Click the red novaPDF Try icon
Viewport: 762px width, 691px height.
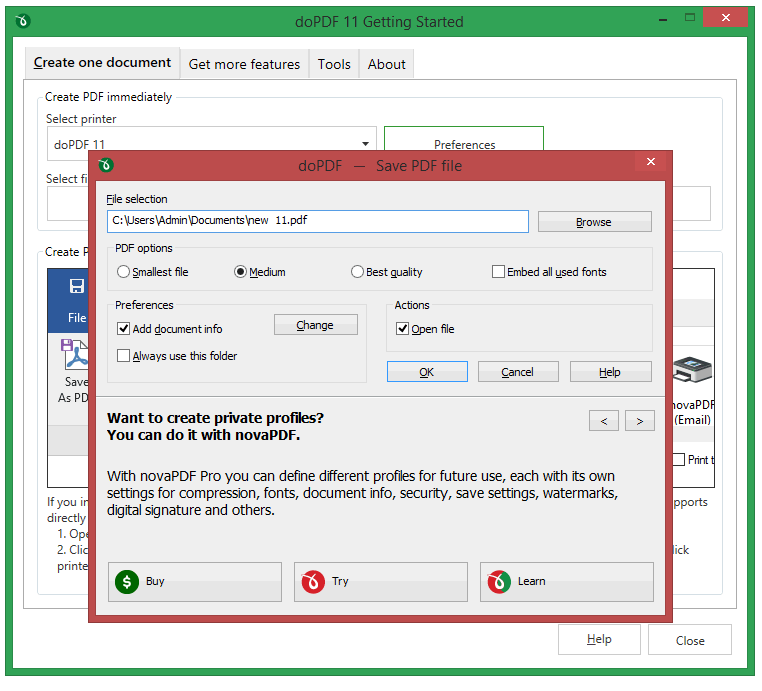[x=313, y=582]
